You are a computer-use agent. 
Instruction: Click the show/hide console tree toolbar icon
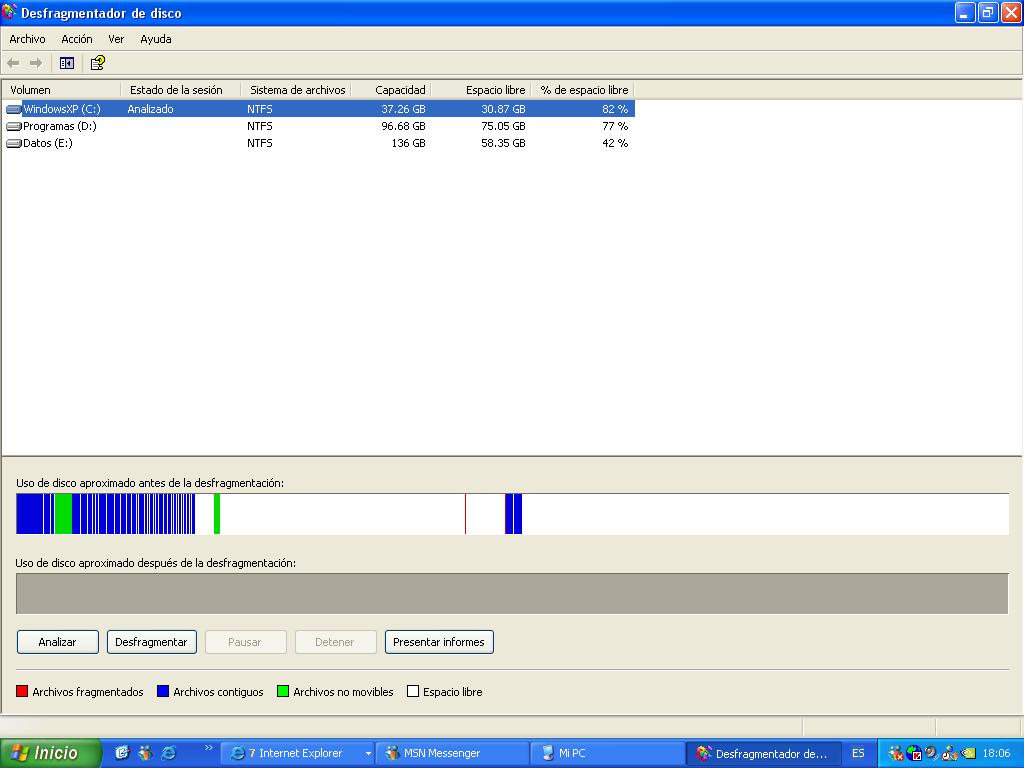point(67,63)
